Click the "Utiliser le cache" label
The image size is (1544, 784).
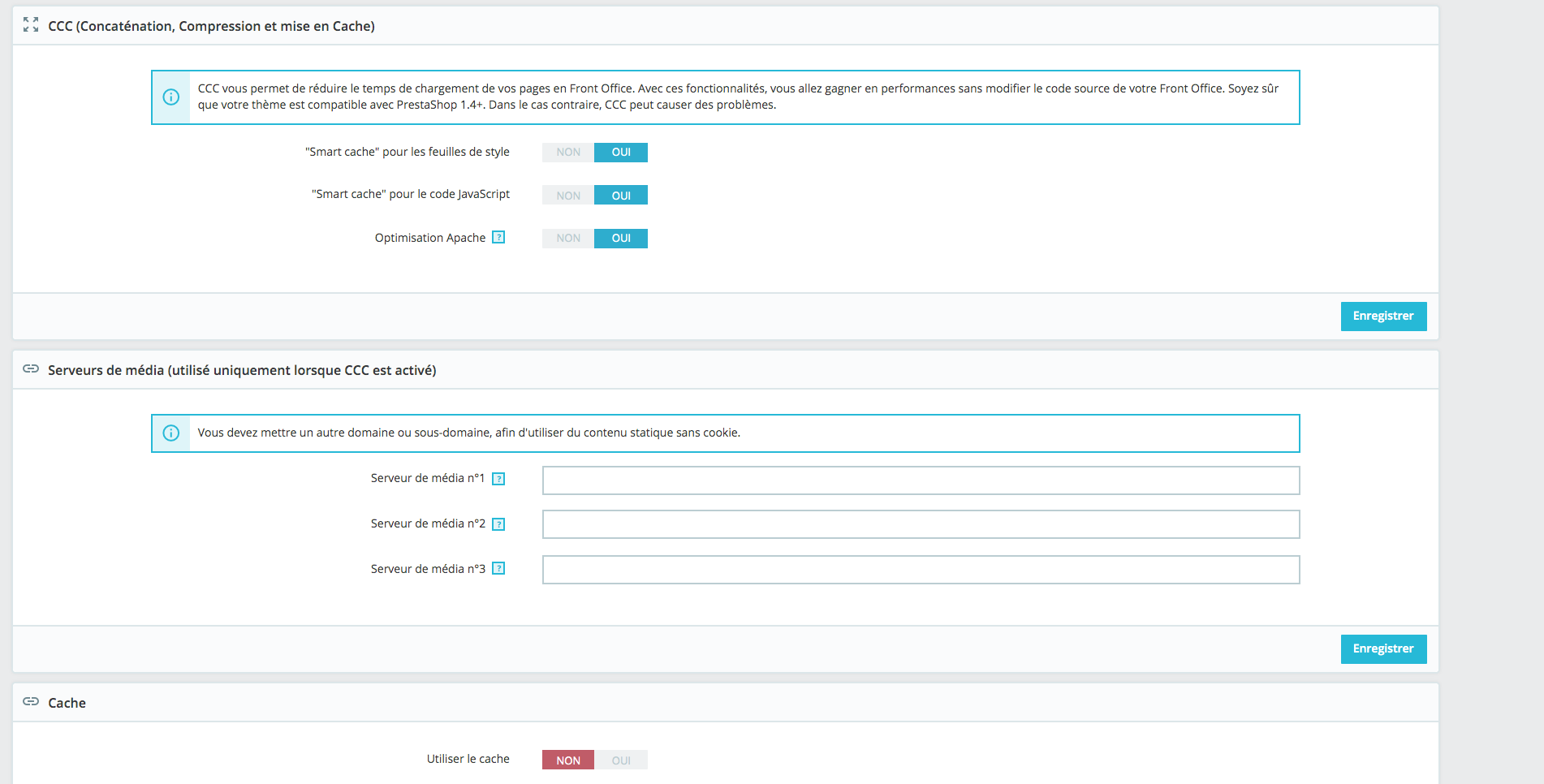click(468, 759)
